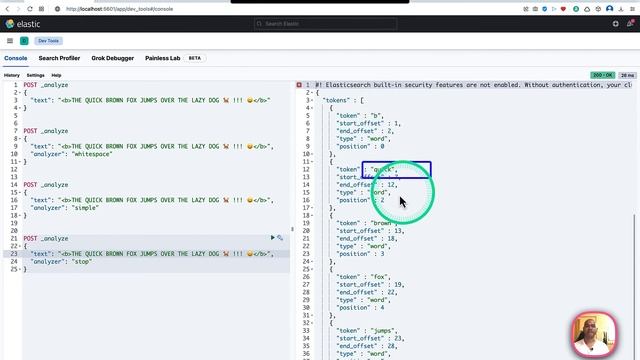Click the red warning marker on response line 1
This screenshot has height=360, width=640.
299,85
